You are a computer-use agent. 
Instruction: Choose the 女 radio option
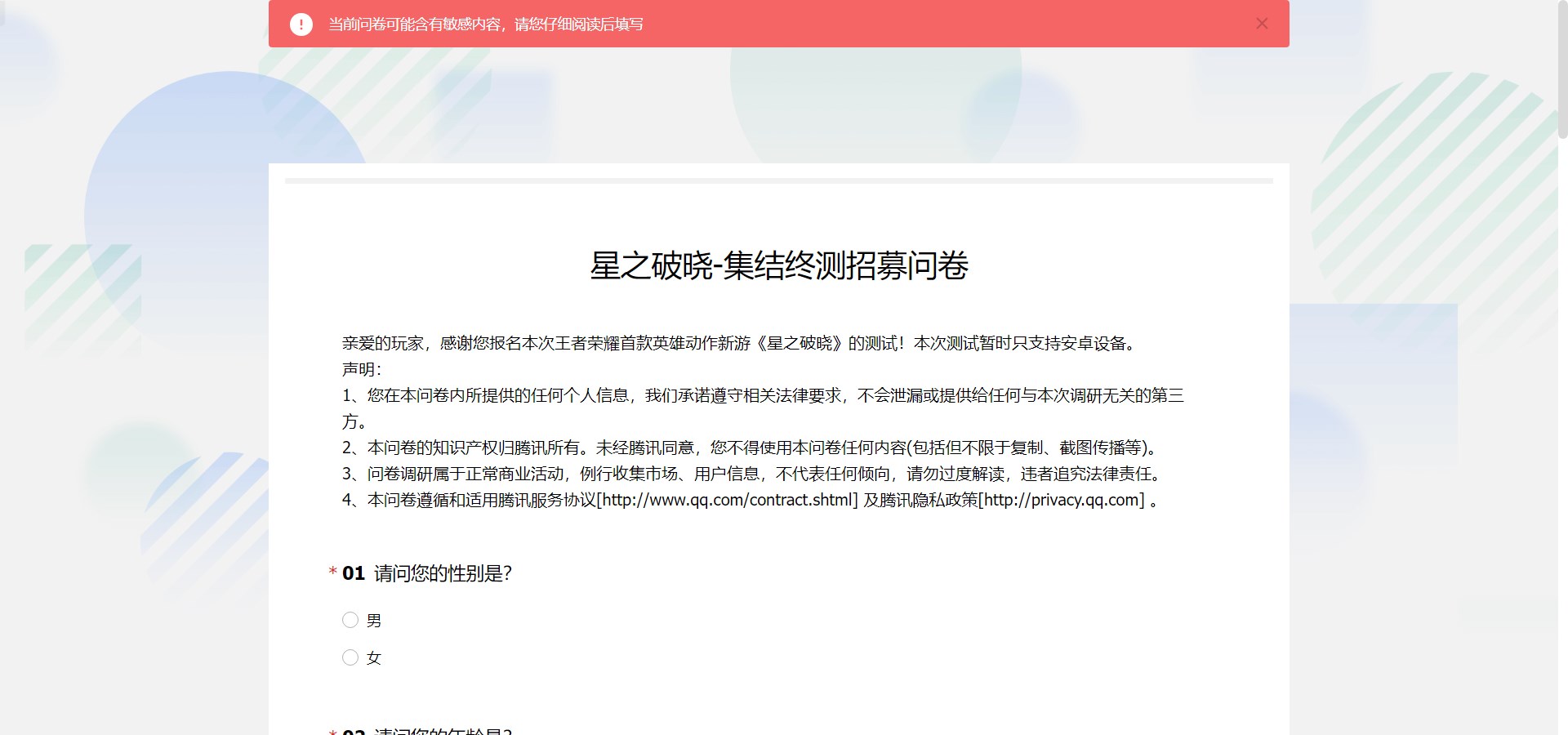350,658
